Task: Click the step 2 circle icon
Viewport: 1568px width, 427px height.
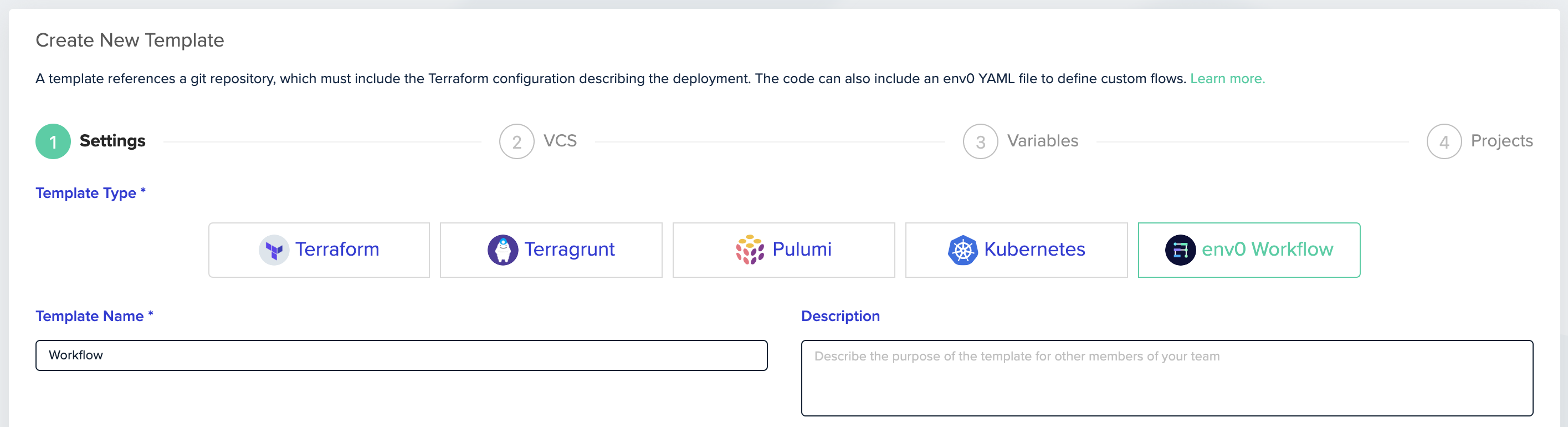Action: point(516,141)
